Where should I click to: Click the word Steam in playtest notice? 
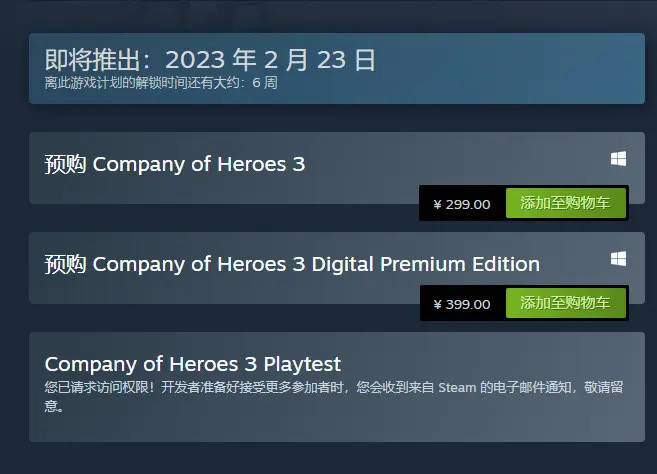coord(457,387)
